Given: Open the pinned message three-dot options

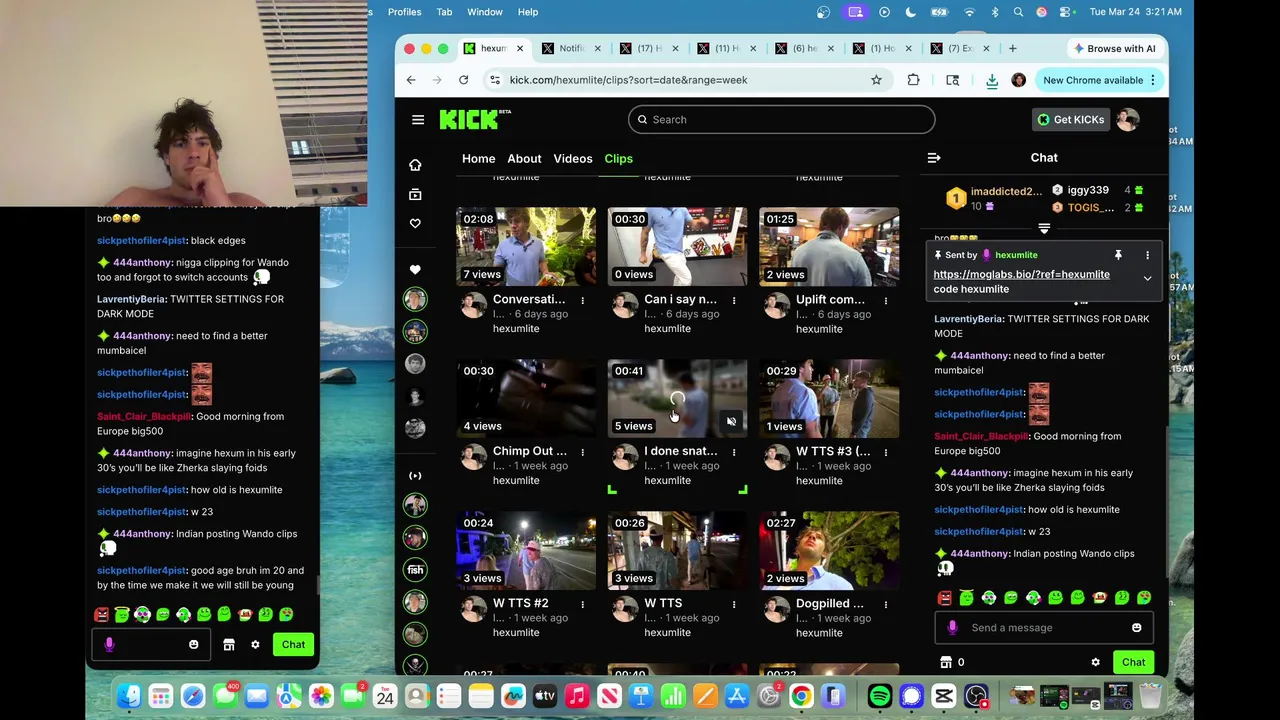Looking at the screenshot, I should click(1147, 255).
